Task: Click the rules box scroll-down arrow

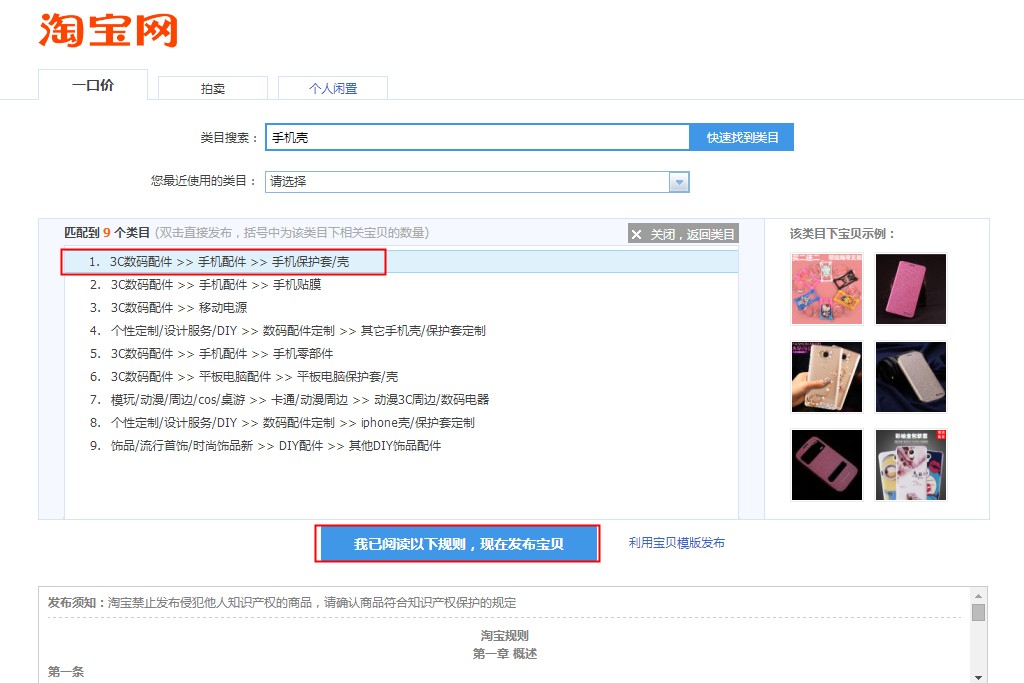Action: pyautogui.click(x=978, y=677)
